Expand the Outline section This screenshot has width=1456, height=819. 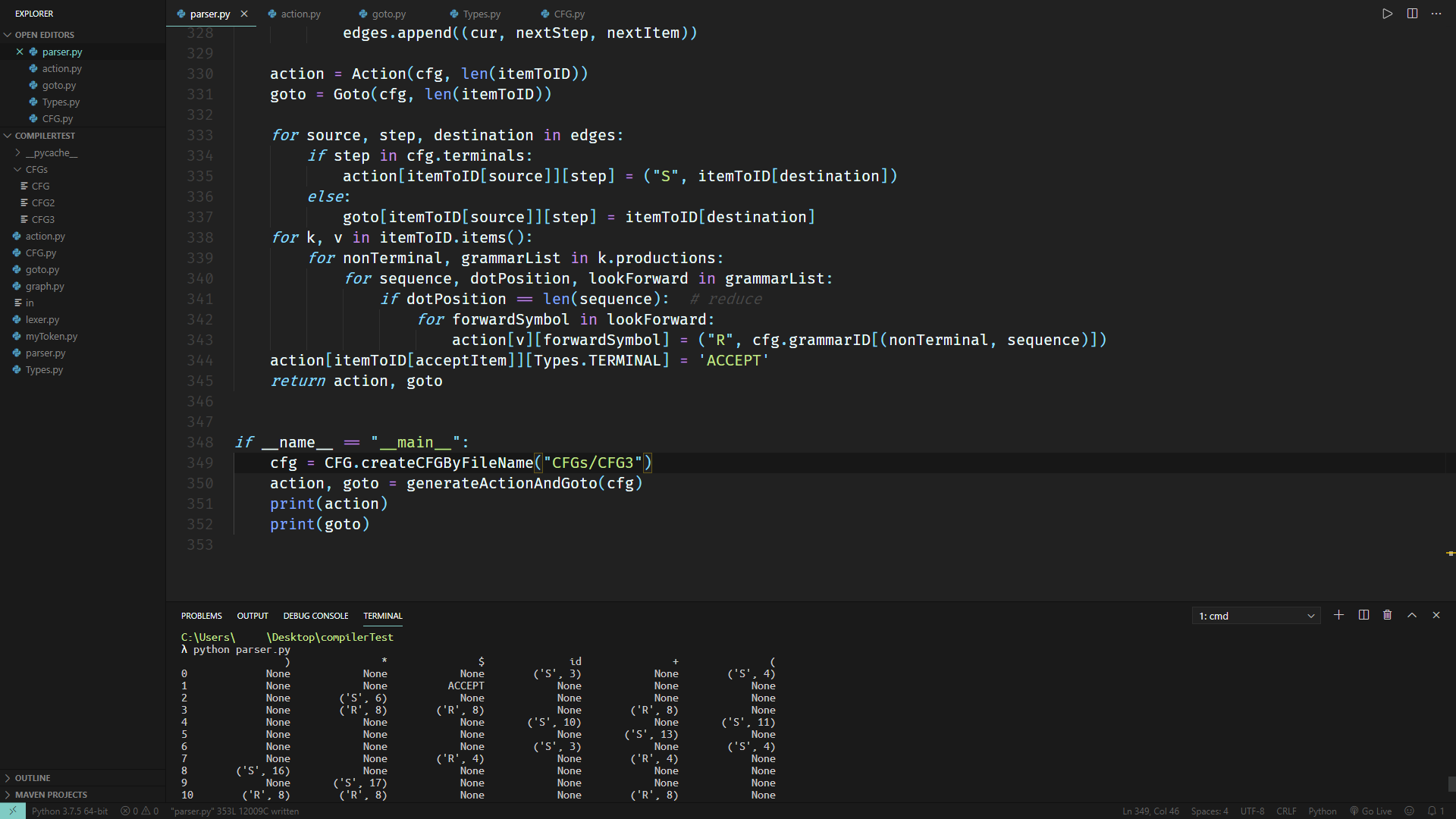click(x=82, y=778)
